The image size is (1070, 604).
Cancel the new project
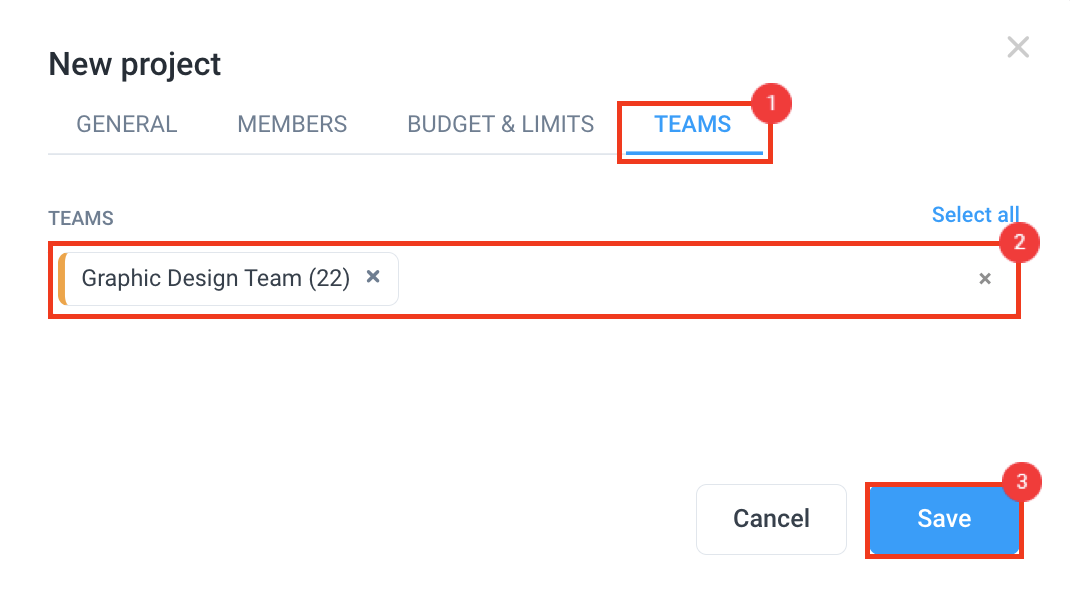pos(771,519)
